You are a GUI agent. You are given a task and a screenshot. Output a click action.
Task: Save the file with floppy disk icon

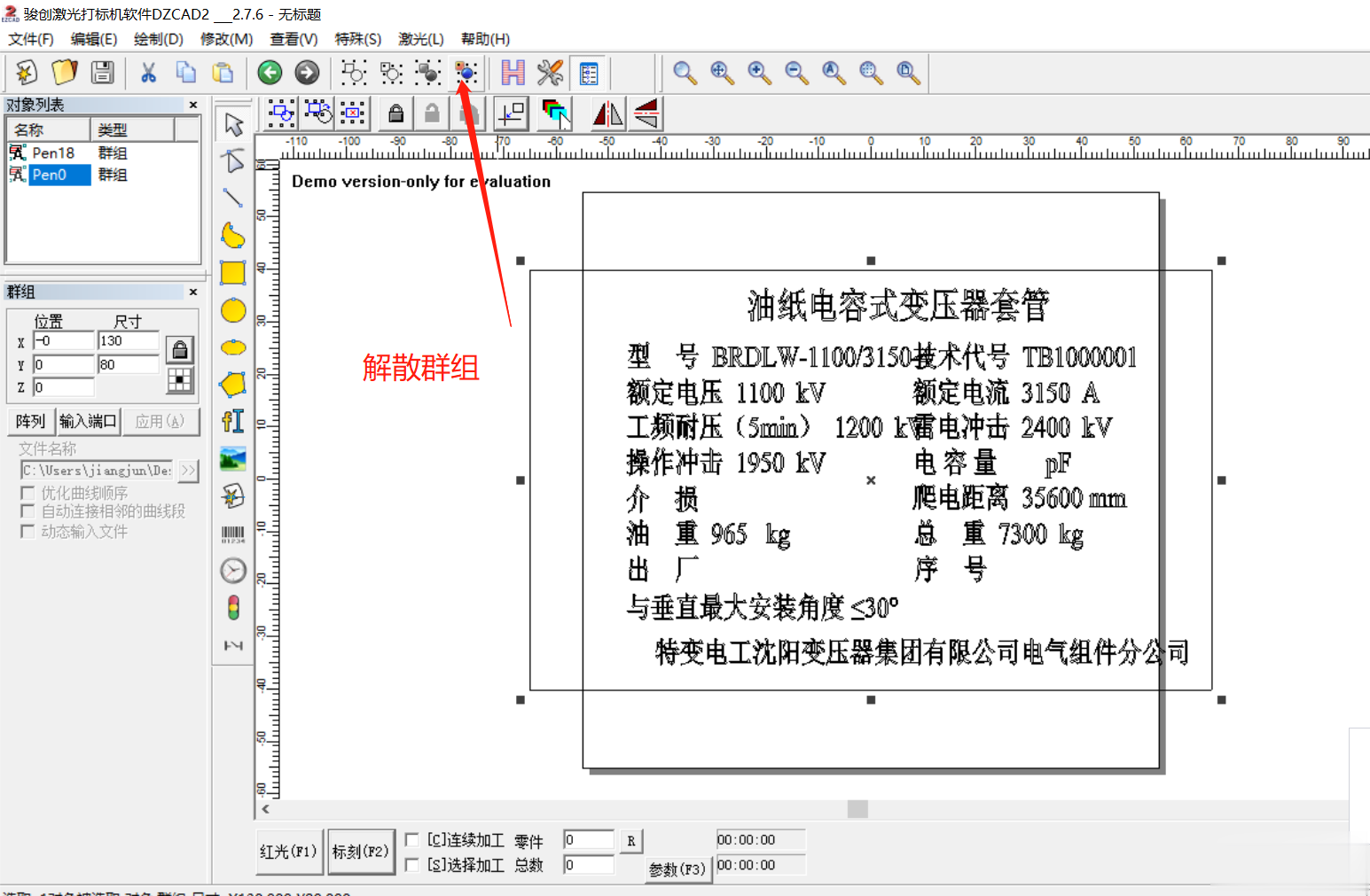pos(102,73)
